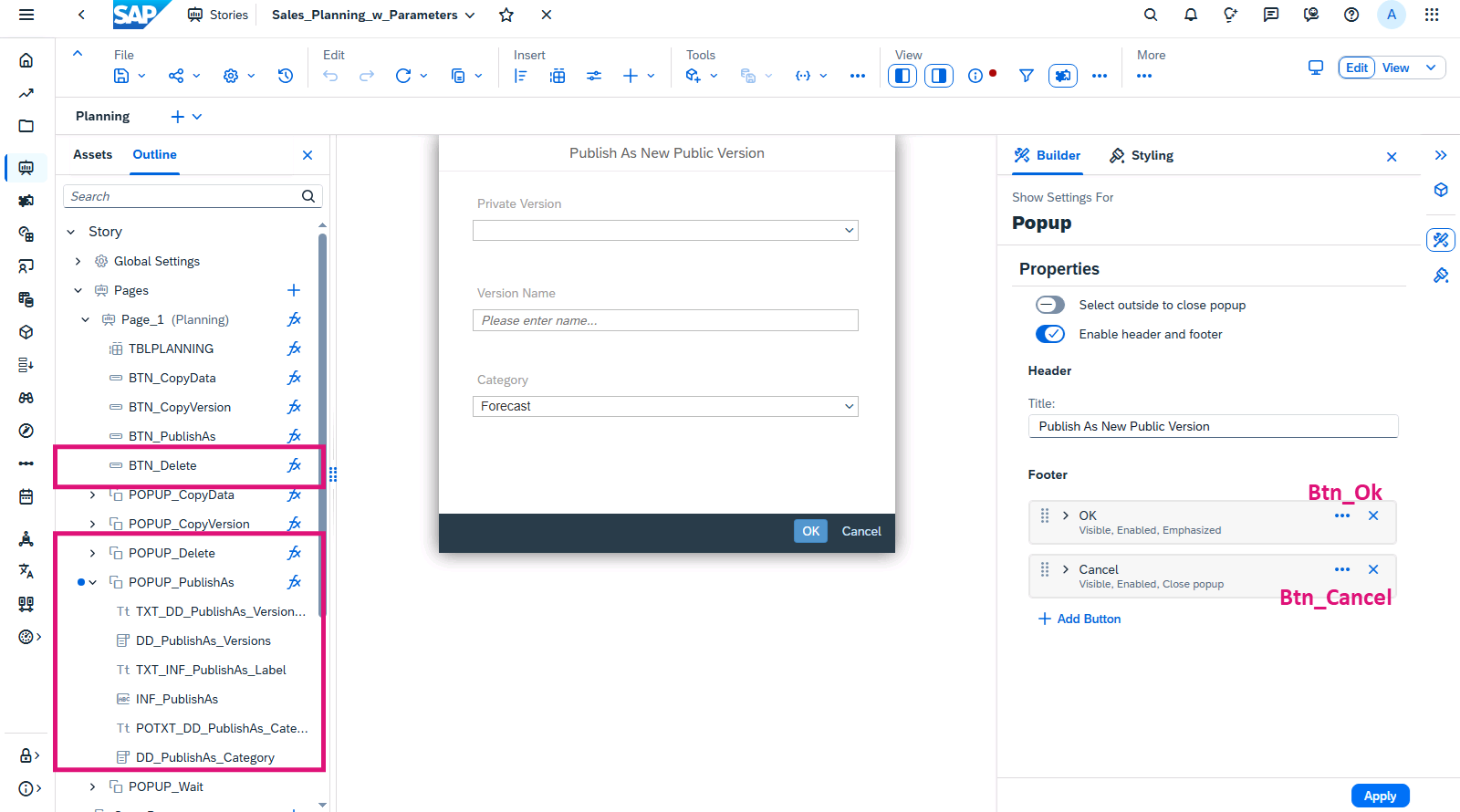Image resolution: width=1460 pixels, height=812 pixels.
Task: Toggle Enable header and footer
Action: (x=1050, y=334)
